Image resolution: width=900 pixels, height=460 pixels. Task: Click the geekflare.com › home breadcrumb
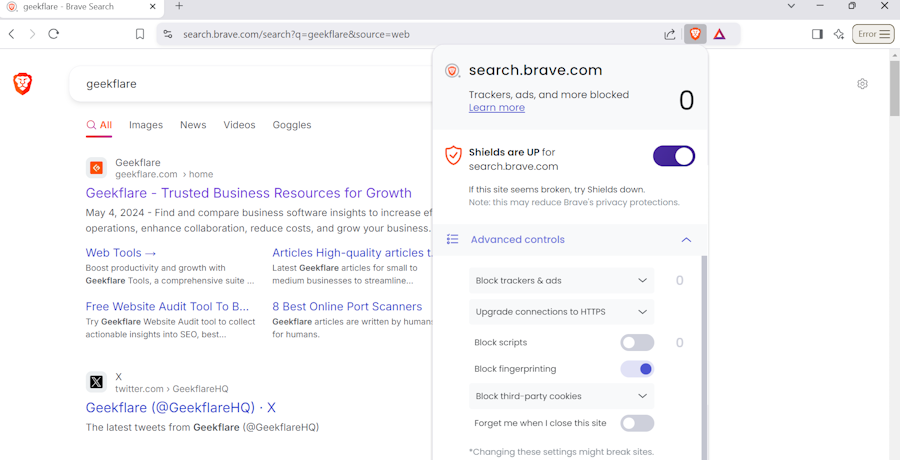click(x=164, y=174)
